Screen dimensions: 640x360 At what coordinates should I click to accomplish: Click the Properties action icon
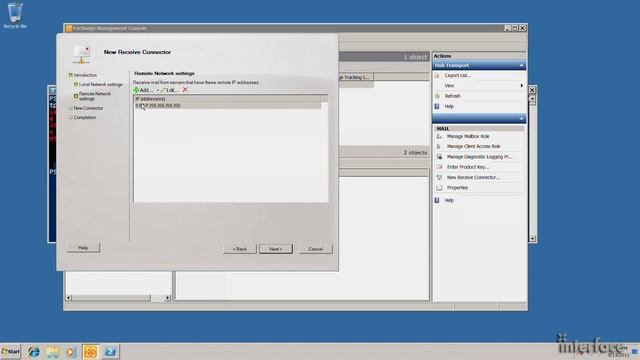tap(439, 188)
